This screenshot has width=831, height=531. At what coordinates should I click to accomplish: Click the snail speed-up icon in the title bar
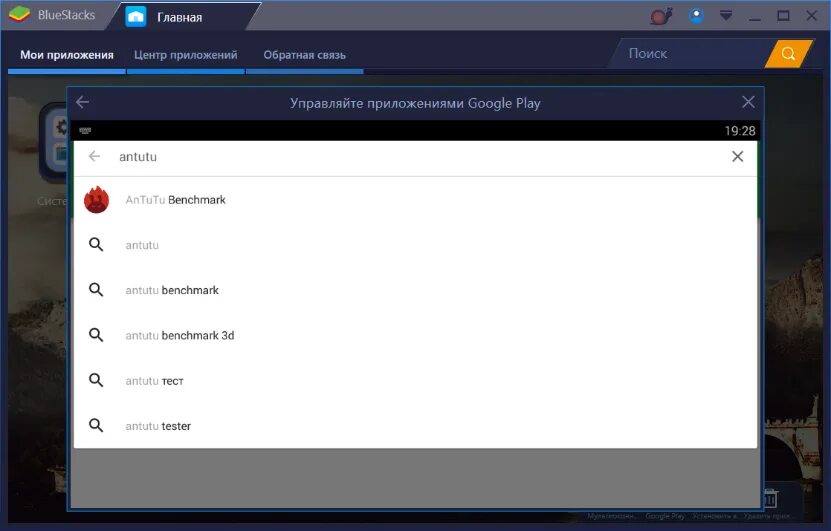pyautogui.click(x=661, y=16)
